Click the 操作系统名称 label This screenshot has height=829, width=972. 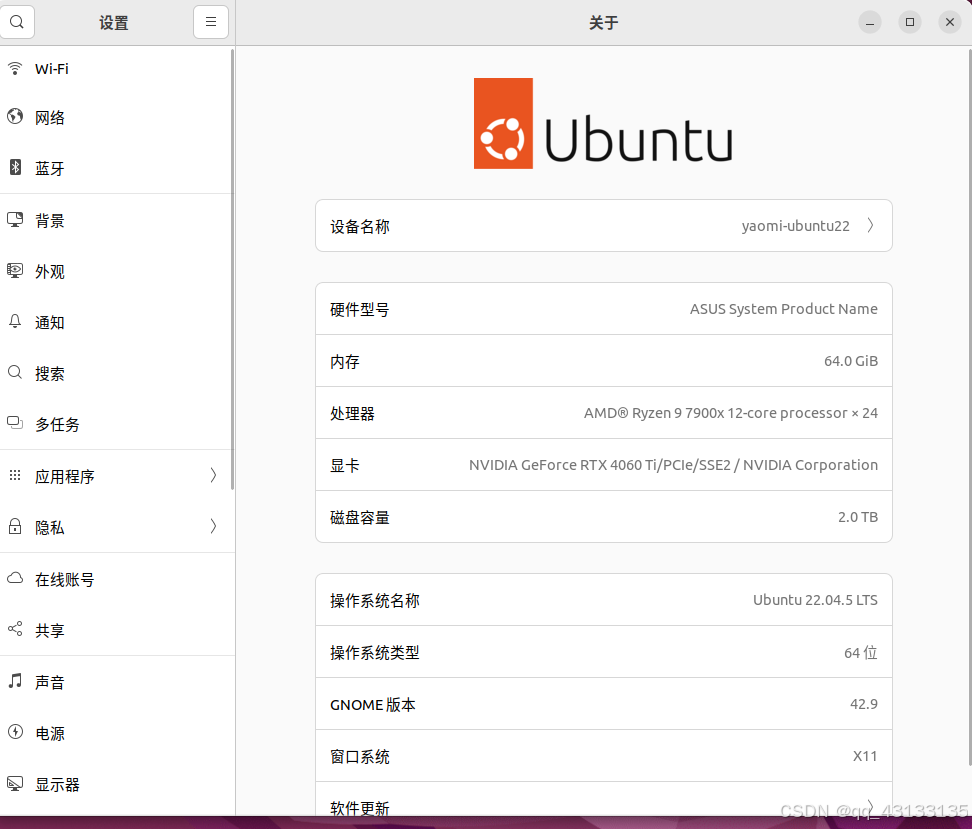pos(374,600)
